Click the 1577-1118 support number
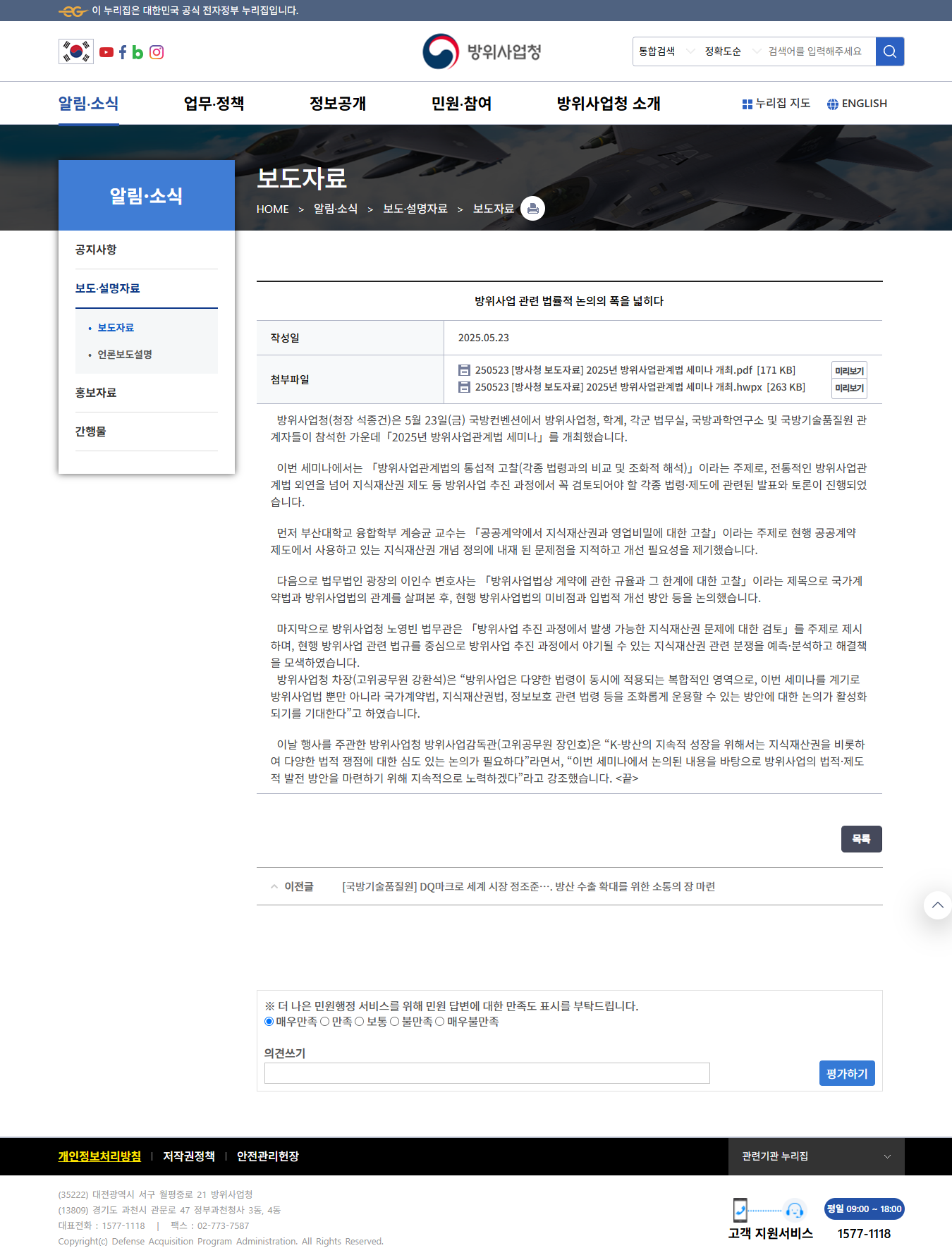The width and height of the screenshot is (952, 1260). pyautogui.click(x=864, y=1234)
